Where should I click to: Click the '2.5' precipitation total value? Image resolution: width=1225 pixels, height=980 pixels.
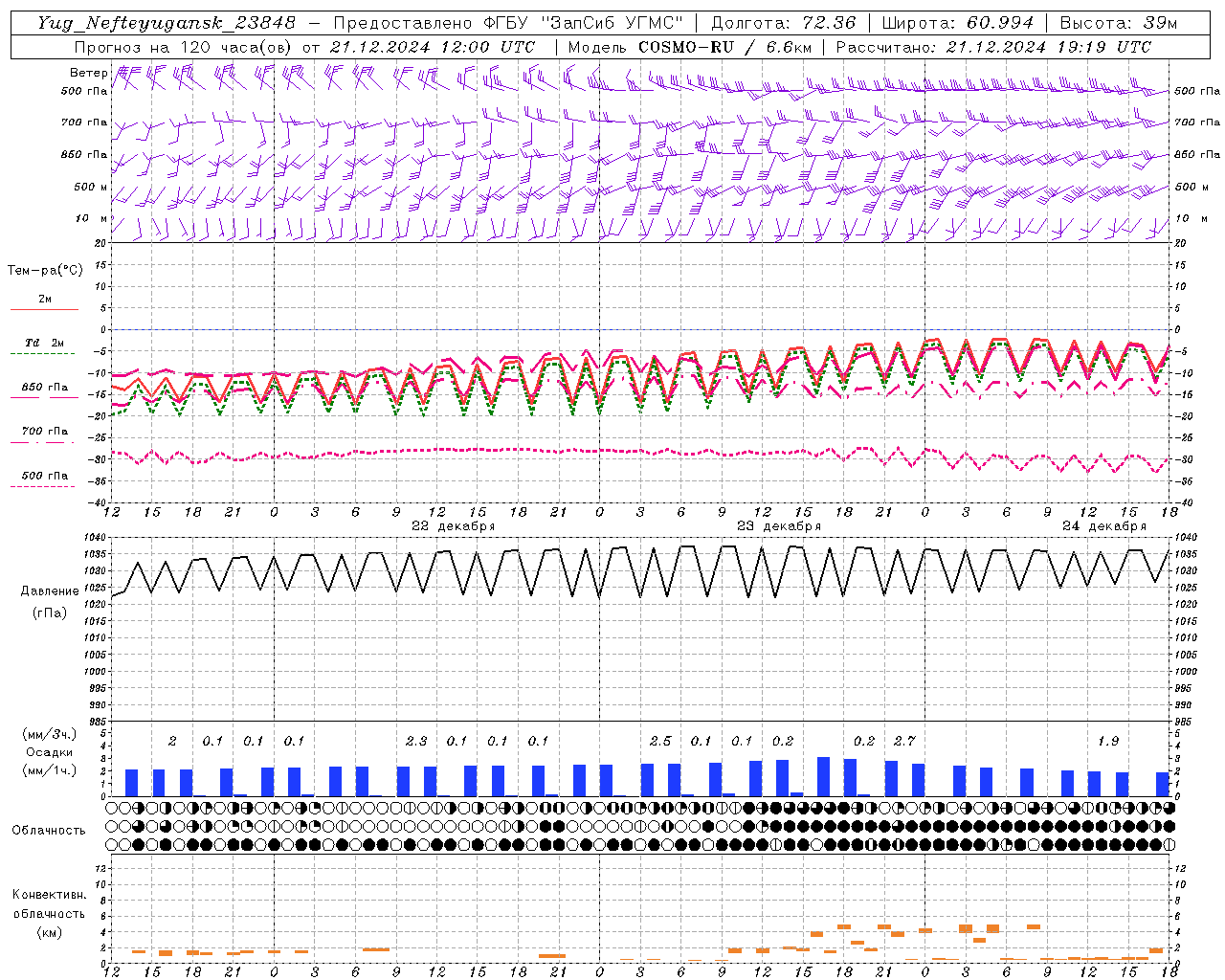pos(660,741)
